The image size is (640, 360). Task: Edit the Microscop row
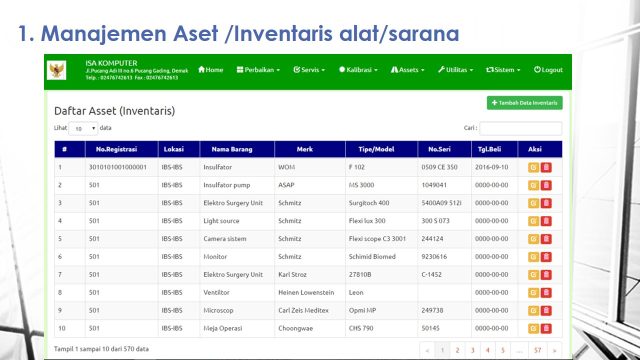click(533, 311)
